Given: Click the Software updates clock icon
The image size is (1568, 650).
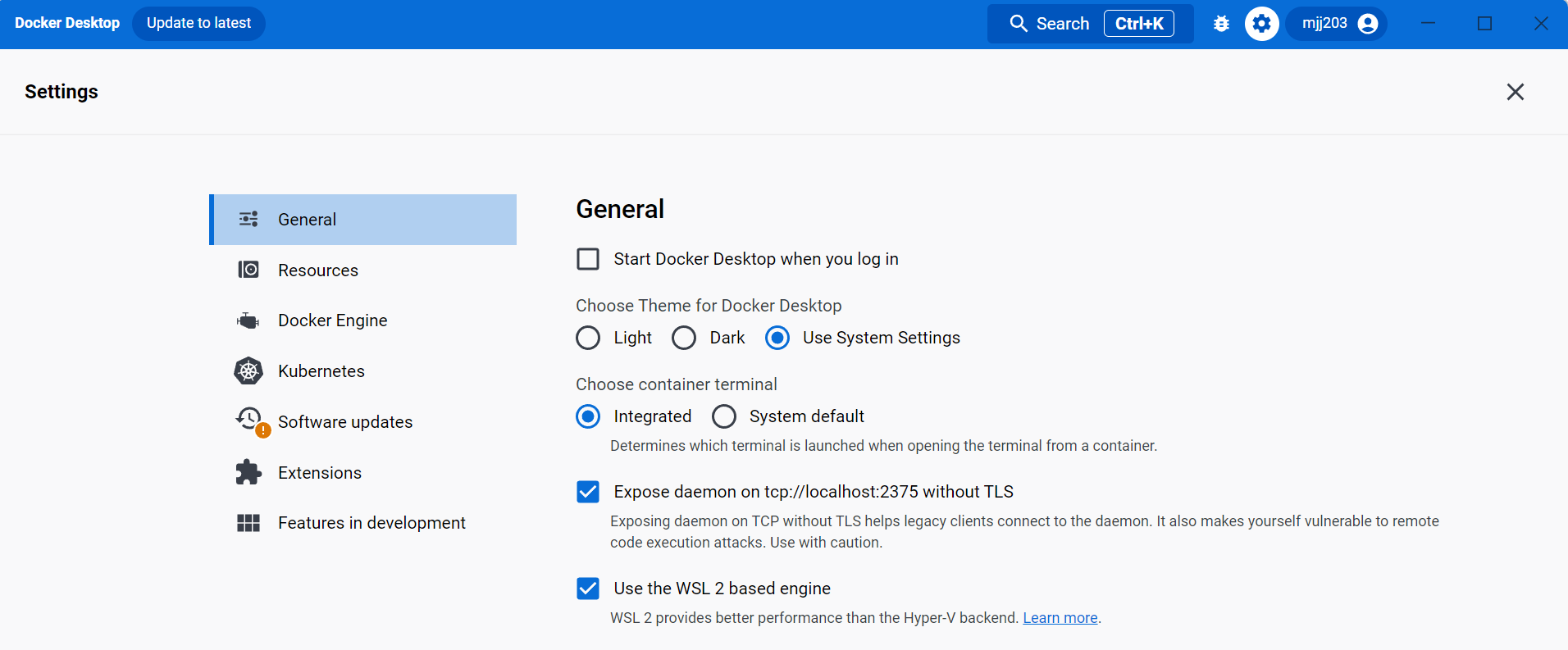Looking at the screenshot, I should [x=248, y=419].
